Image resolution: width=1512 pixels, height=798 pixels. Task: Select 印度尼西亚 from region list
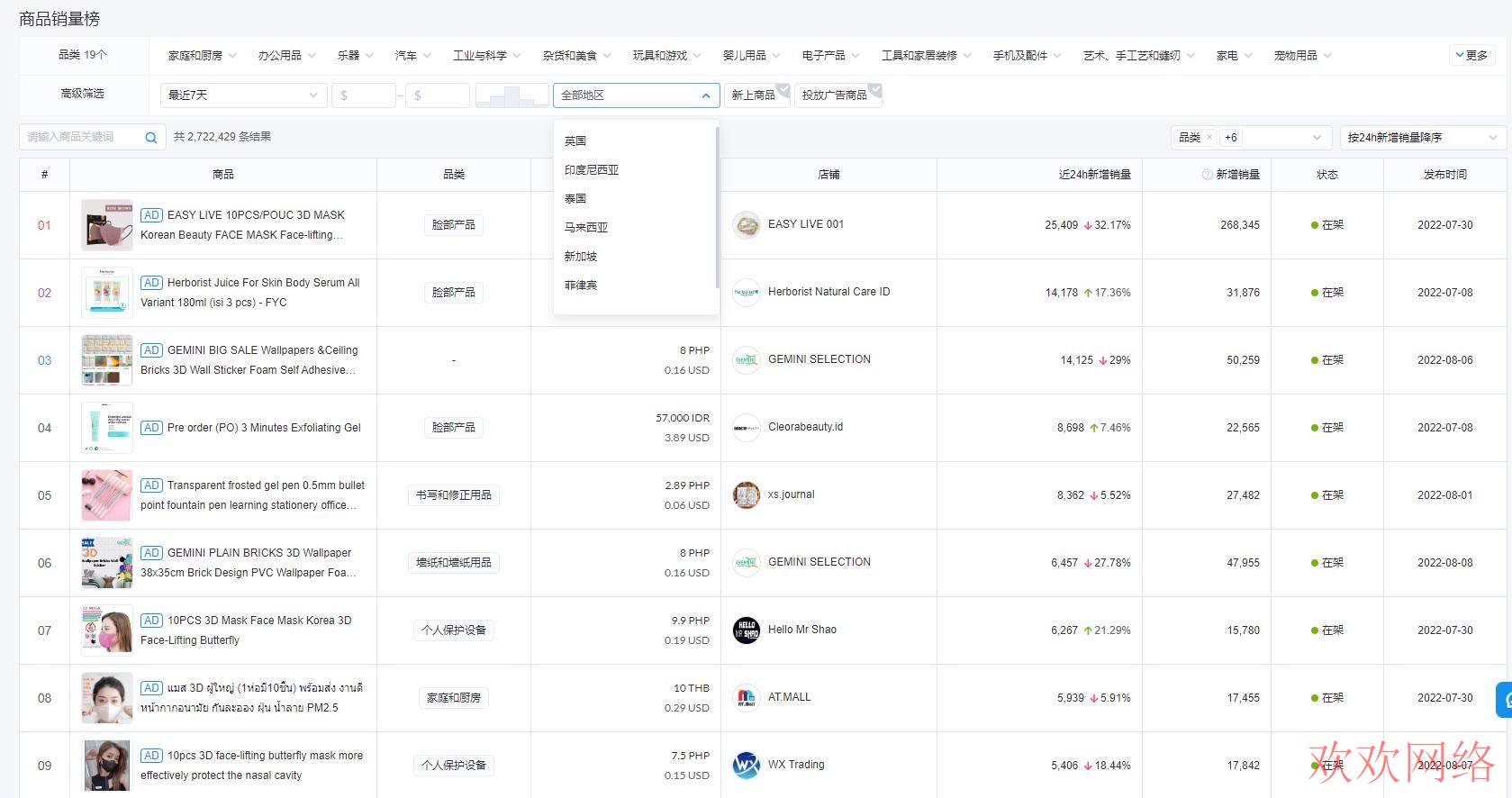click(x=635, y=170)
